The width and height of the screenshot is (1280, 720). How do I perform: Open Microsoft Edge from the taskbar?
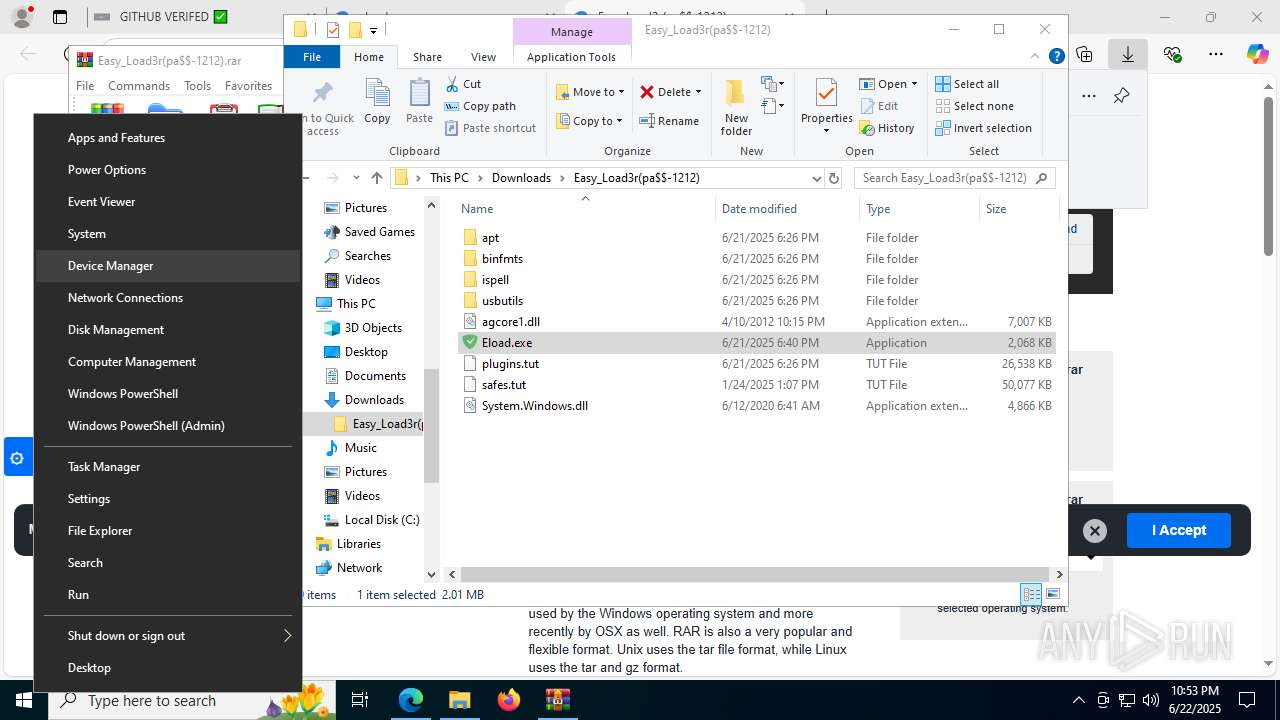(411, 700)
